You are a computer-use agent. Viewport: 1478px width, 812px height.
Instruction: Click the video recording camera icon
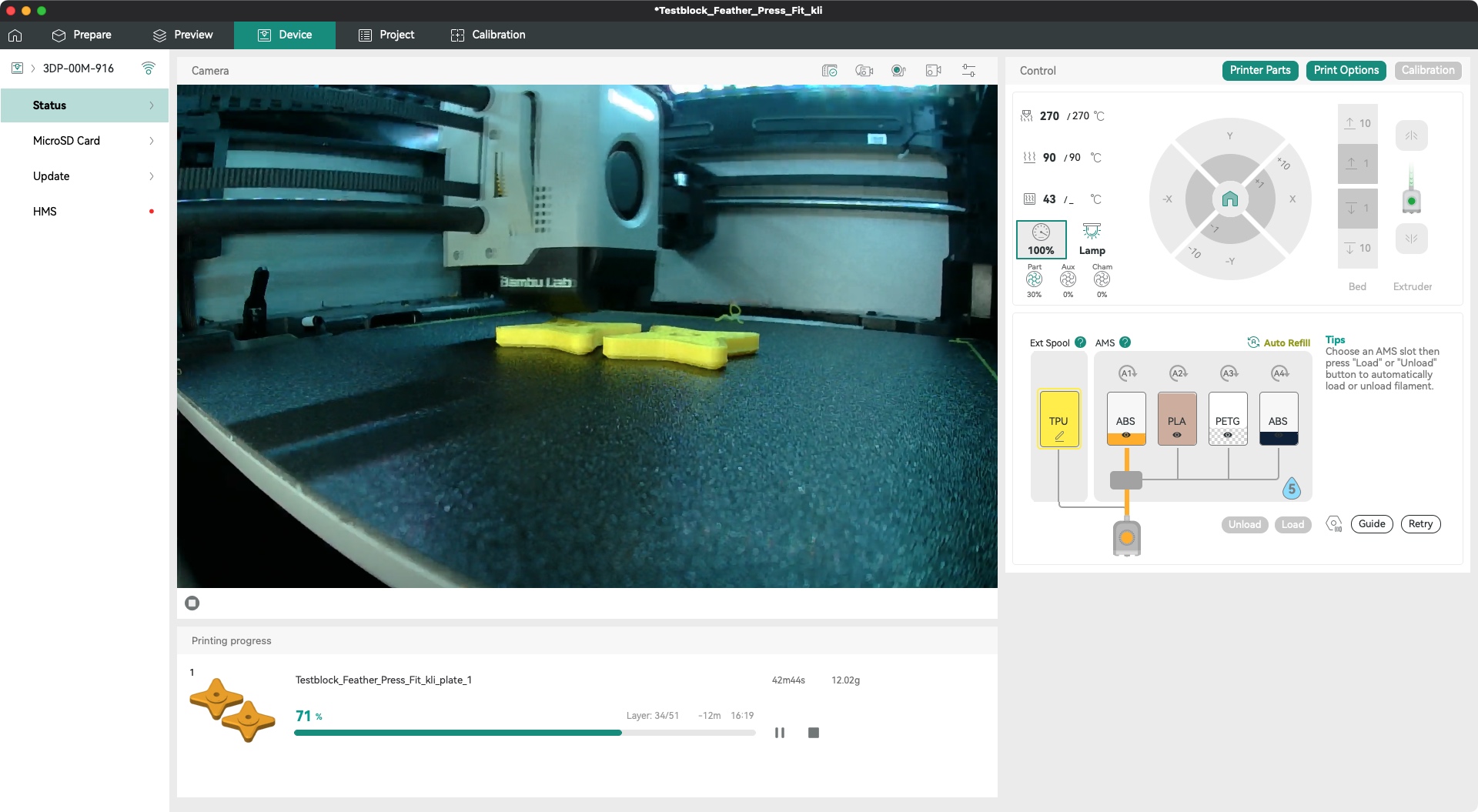933,71
